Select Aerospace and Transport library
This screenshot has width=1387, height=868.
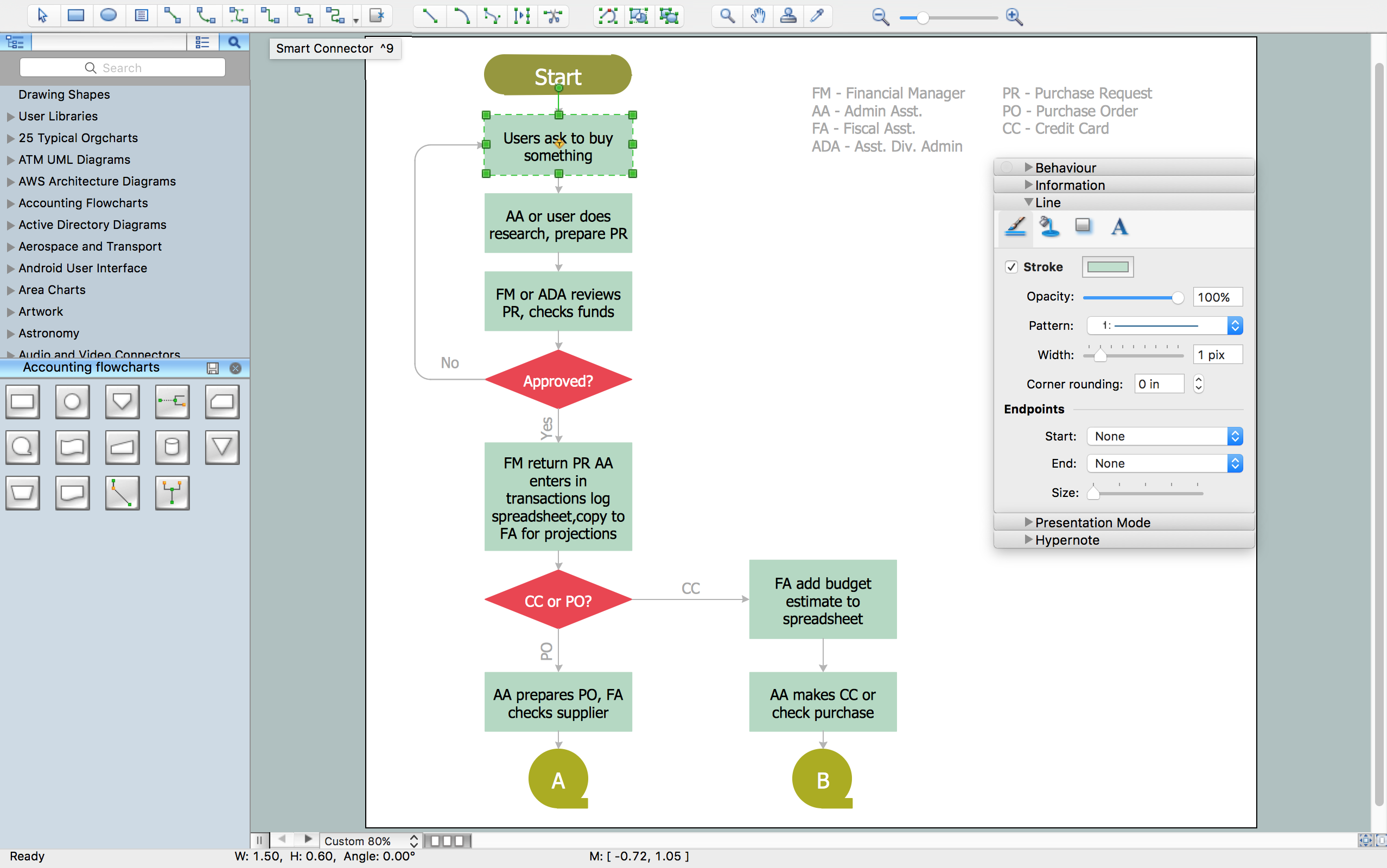pos(90,246)
